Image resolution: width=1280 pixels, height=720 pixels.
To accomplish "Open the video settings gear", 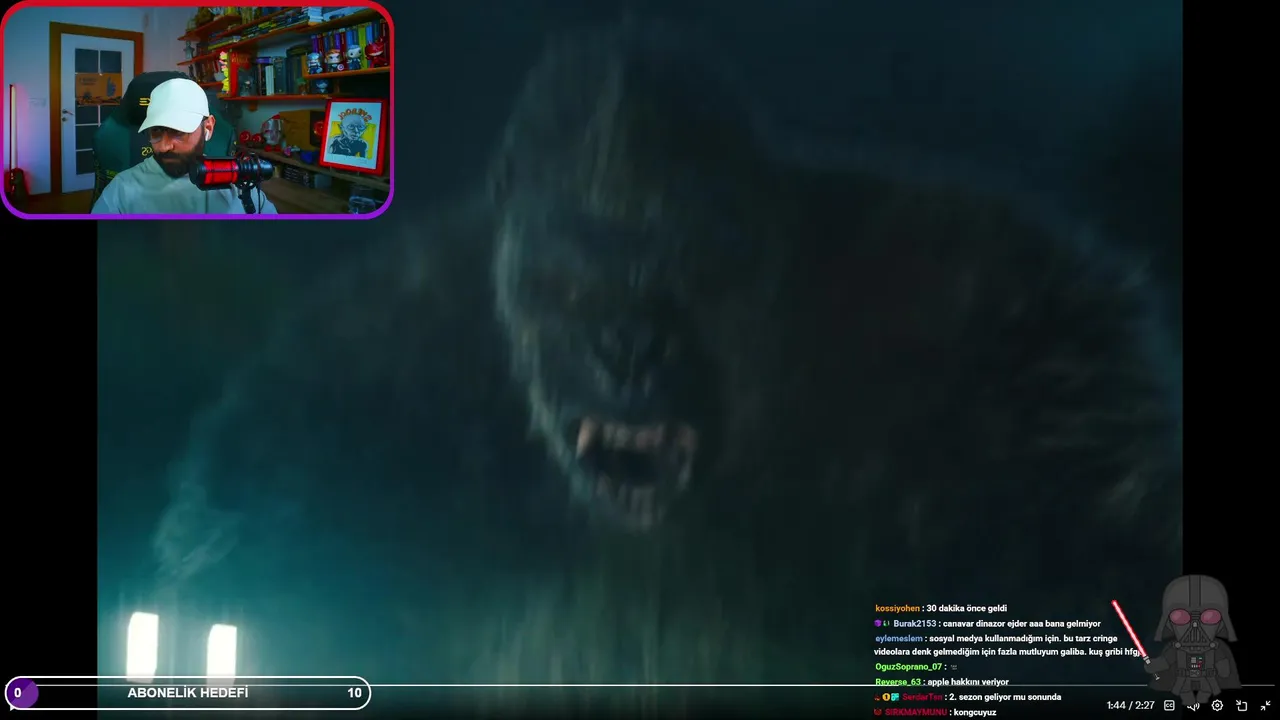I will [1217, 706].
